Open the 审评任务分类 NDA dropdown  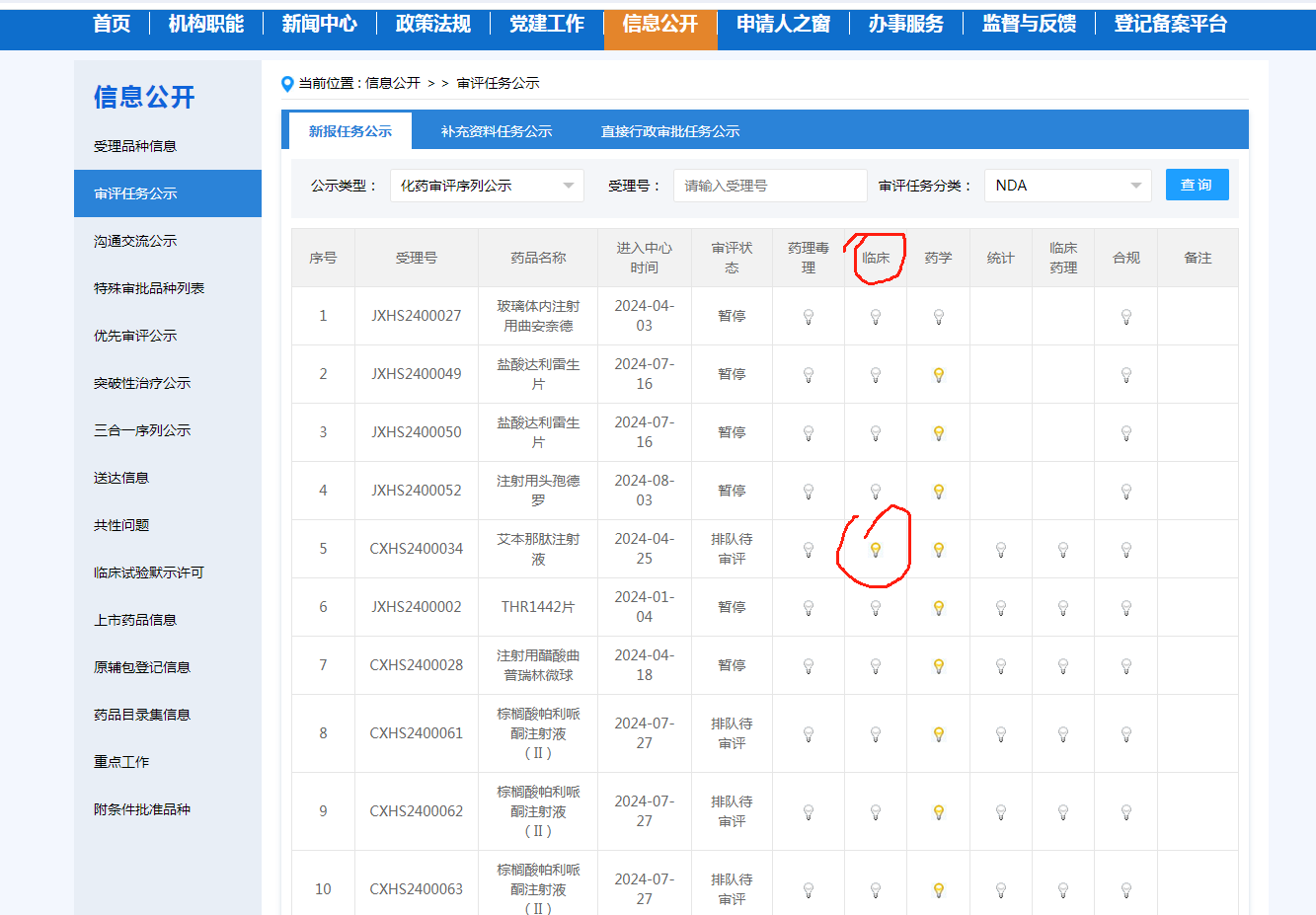tap(1068, 186)
